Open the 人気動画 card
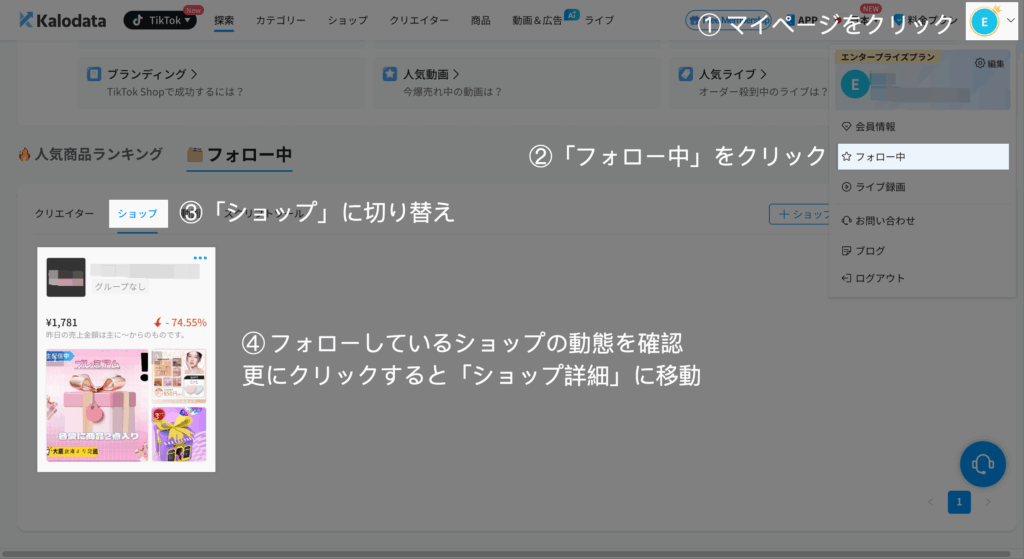Screen dimensions: 1024x559 pyautogui.click(x=517, y=82)
